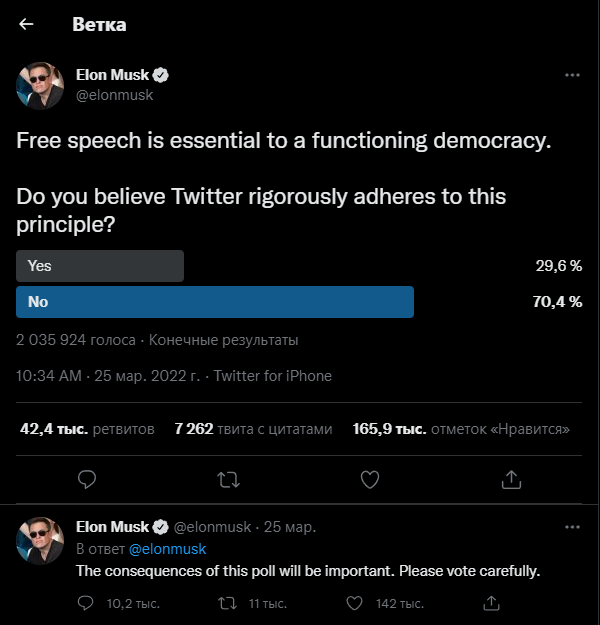
Task: Open the main tweet's three-dot more menu
Action: point(572,75)
